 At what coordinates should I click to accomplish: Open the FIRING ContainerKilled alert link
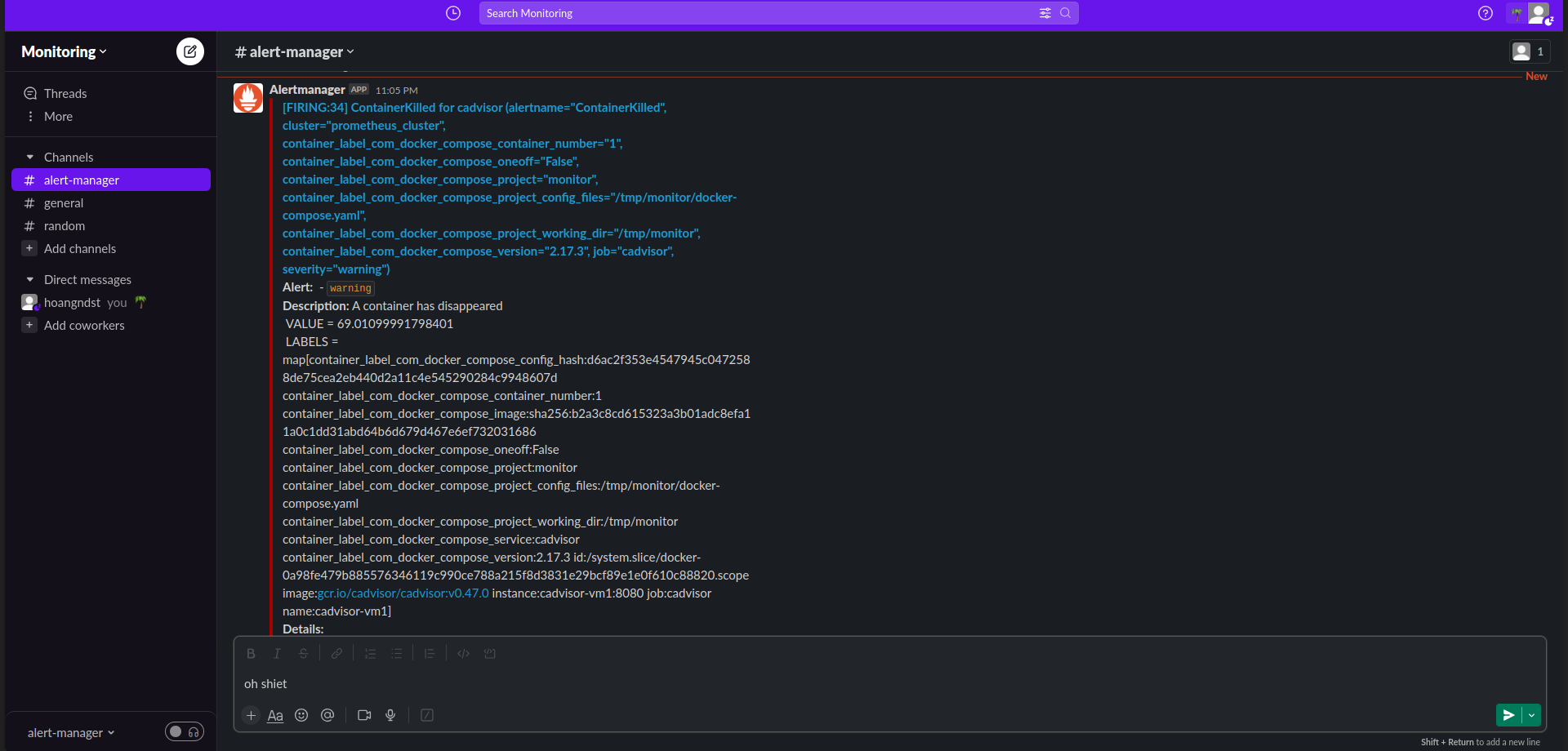(510, 189)
